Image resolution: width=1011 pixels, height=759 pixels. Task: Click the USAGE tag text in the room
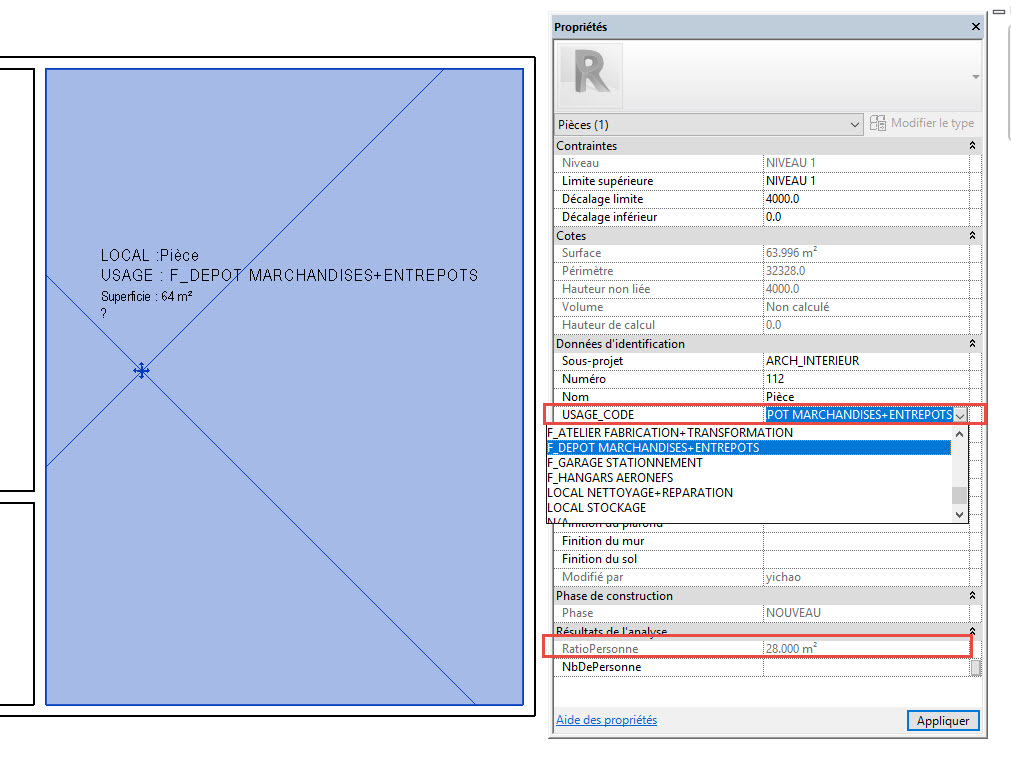[290, 276]
